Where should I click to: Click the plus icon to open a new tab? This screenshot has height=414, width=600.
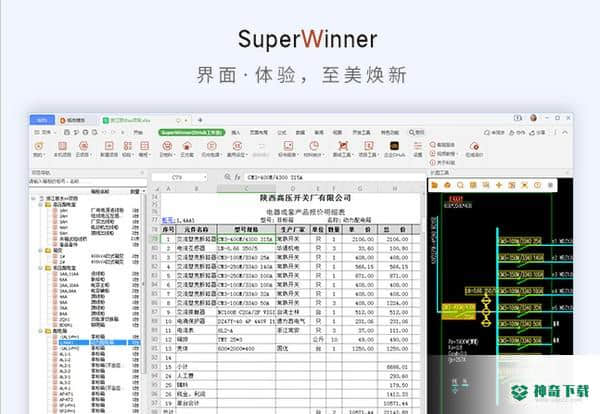[200, 120]
